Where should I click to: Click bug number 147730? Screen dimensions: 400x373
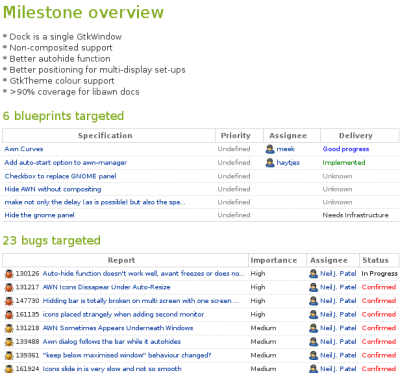(27, 301)
